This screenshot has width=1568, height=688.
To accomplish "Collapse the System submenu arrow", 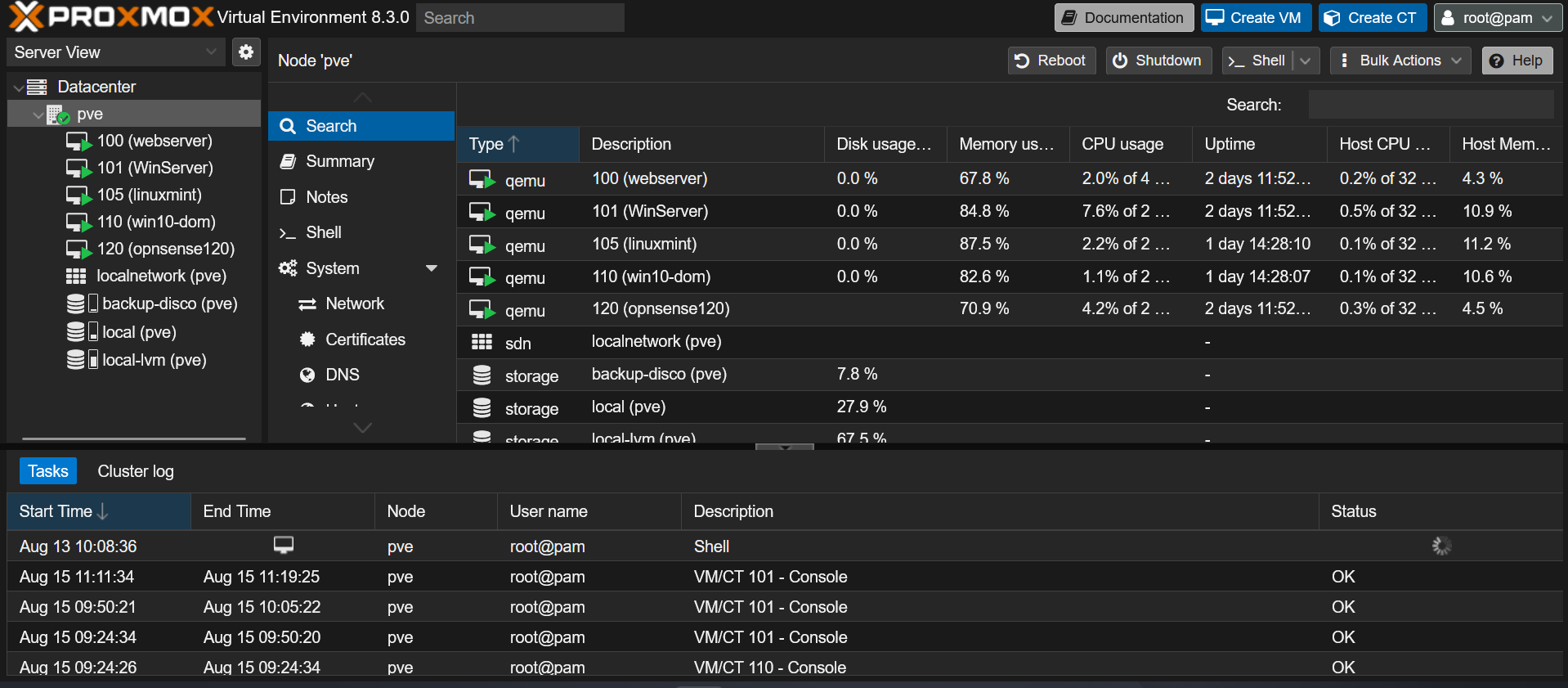I will [x=432, y=268].
